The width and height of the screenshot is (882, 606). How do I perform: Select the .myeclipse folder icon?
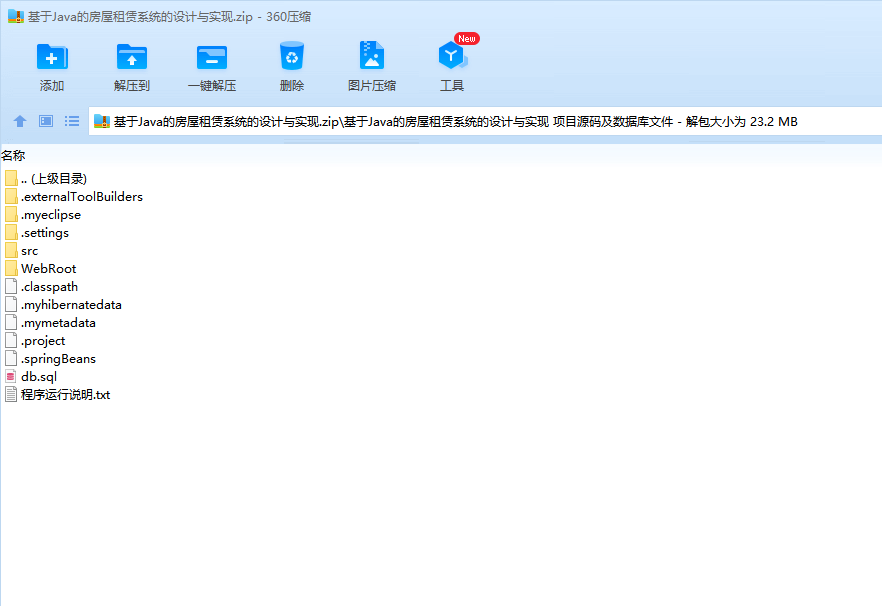tap(11, 214)
